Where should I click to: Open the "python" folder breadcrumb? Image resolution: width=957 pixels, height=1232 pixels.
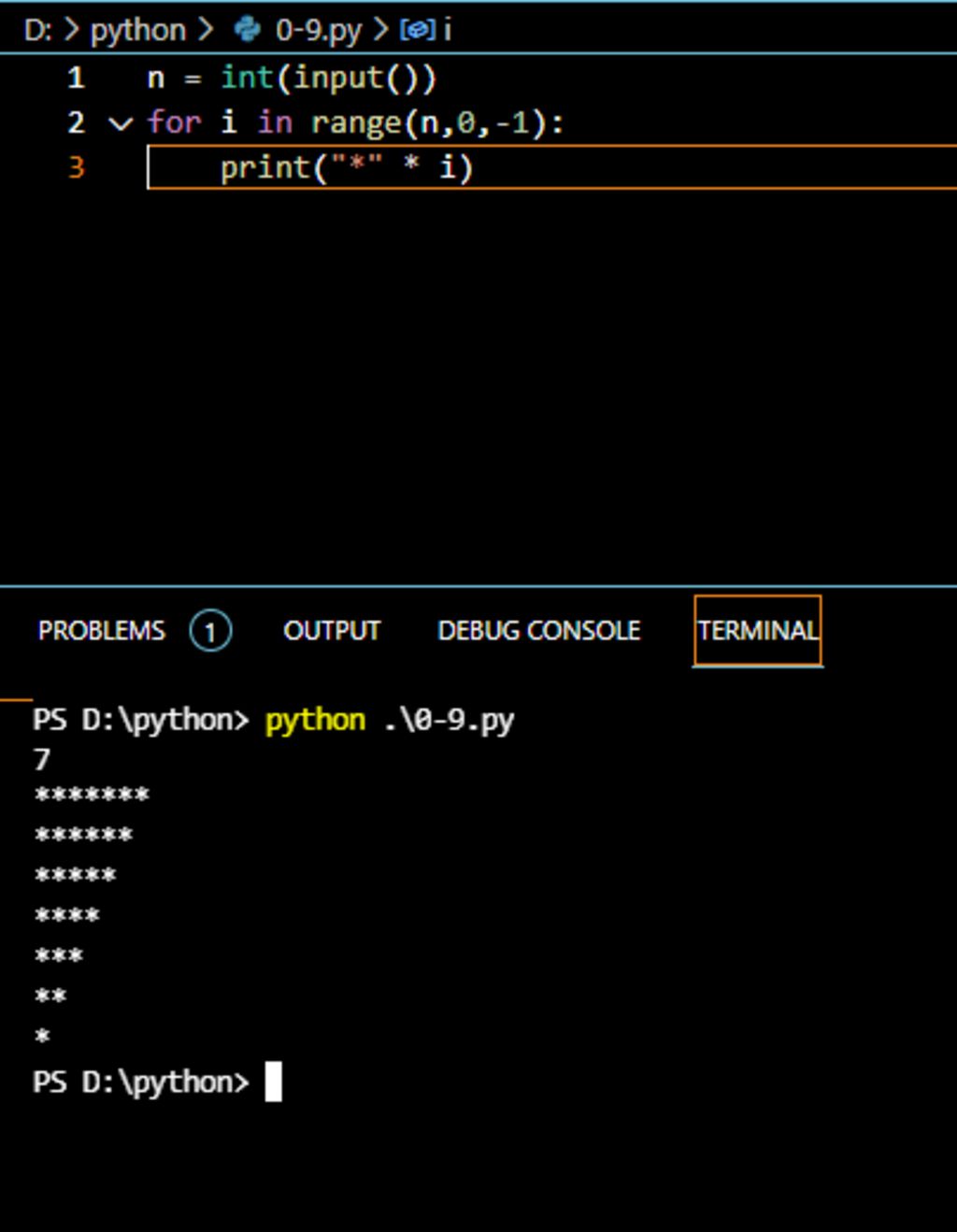tap(138, 30)
